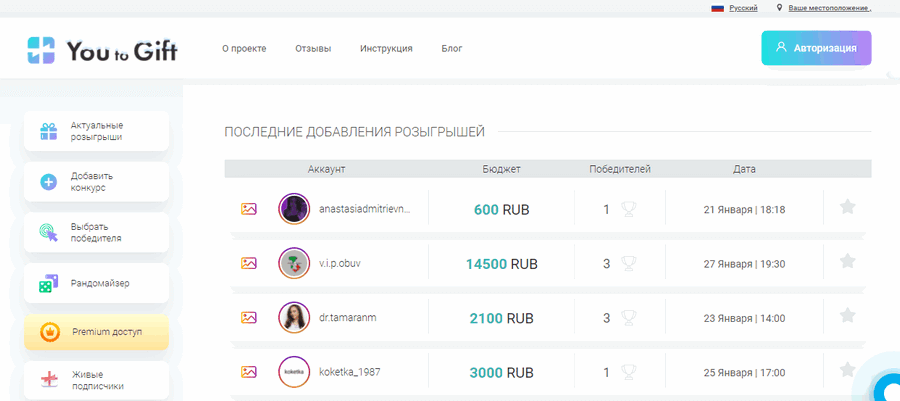Click the location pin icon

coord(779,8)
